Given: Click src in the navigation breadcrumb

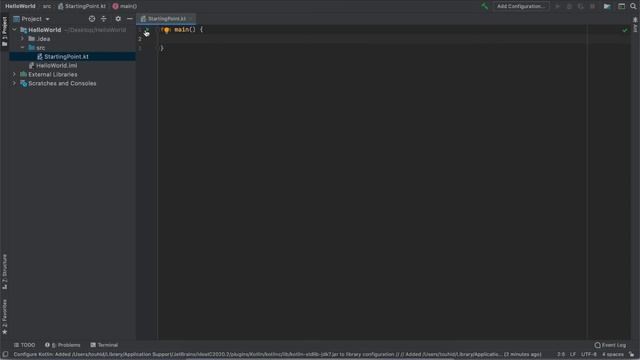Looking at the screenshot, I should point(47,6).
